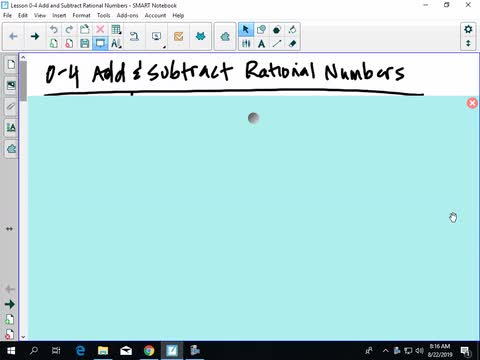Open the Attachments paperclip tab
This screenshot has height=360, width=480.
(11, 107)
